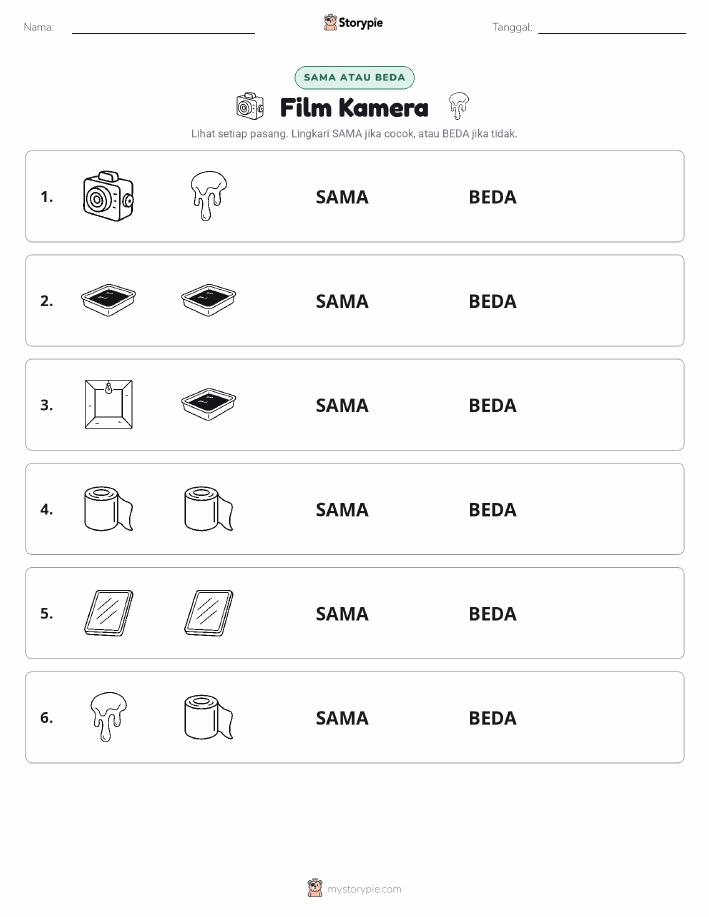Click the dripping liquid icon in row 6
This screenshot has height=917, width=709.
click(x=108, y=717)
